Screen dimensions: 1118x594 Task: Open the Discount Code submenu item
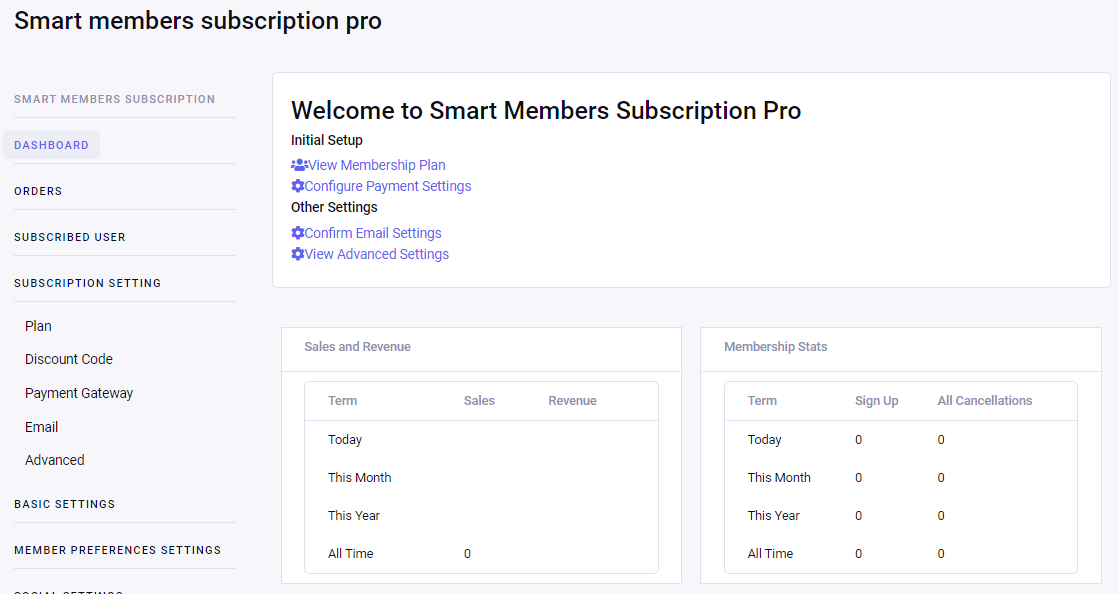(x=69, y=359)
